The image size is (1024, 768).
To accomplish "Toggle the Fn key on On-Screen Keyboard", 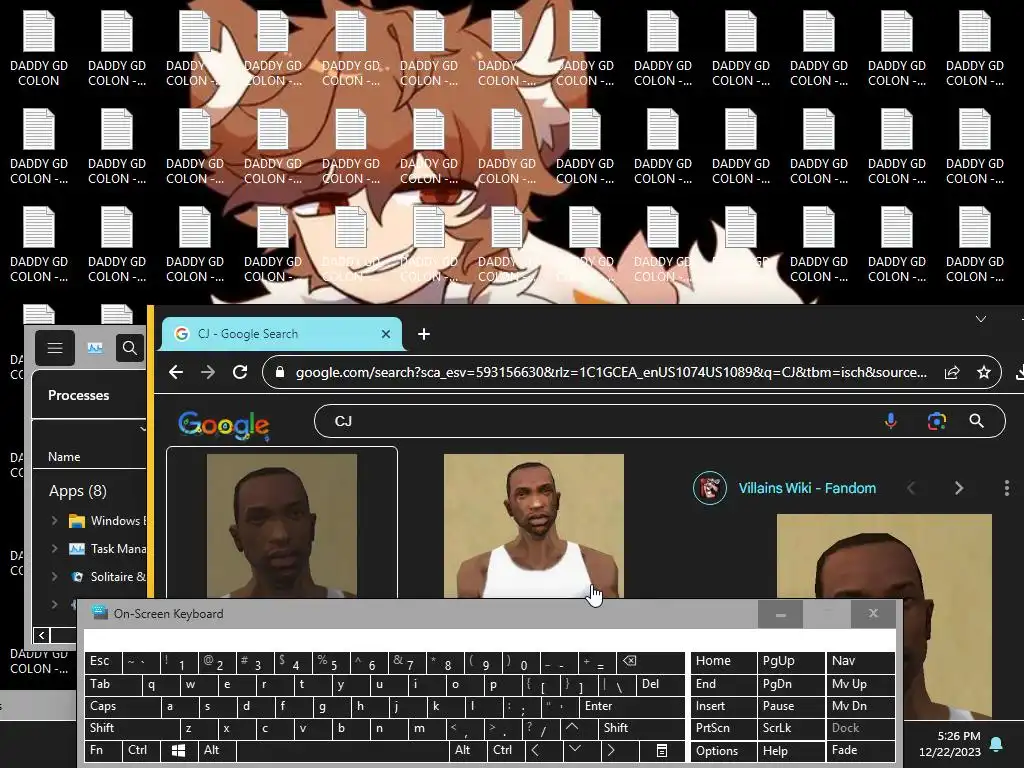I will [x=103, y=750].
